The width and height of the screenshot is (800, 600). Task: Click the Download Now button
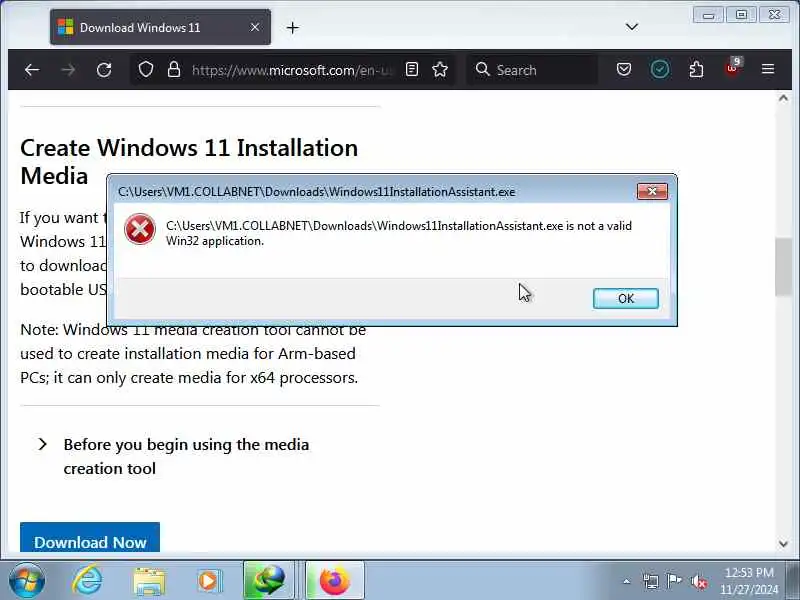point(90,537)
